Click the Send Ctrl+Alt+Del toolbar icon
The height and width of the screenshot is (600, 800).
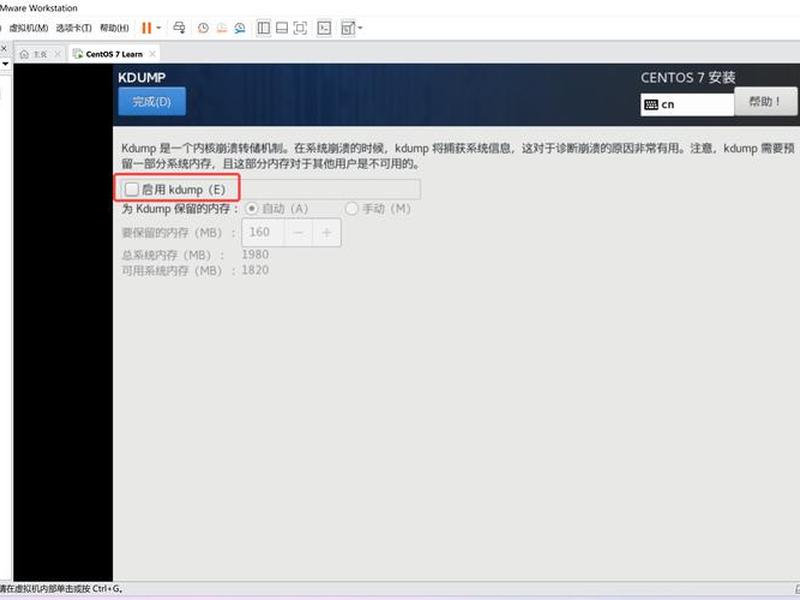click(x=179, y=28)
